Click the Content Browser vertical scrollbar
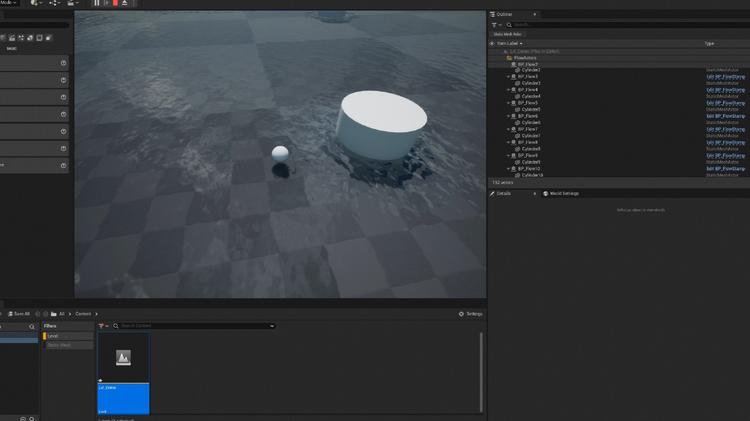Image resolution: width=750 pixels, height=421 pixels. [x=481, y=372]
